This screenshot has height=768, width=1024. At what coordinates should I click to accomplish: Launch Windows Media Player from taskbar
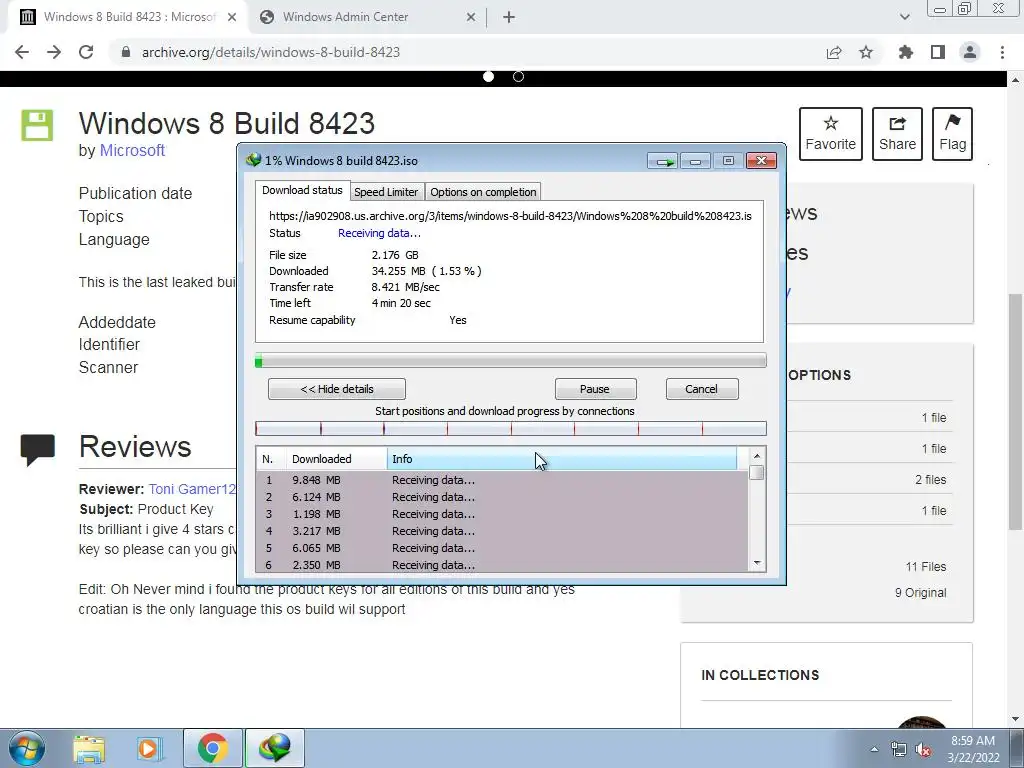coord(150,749)
